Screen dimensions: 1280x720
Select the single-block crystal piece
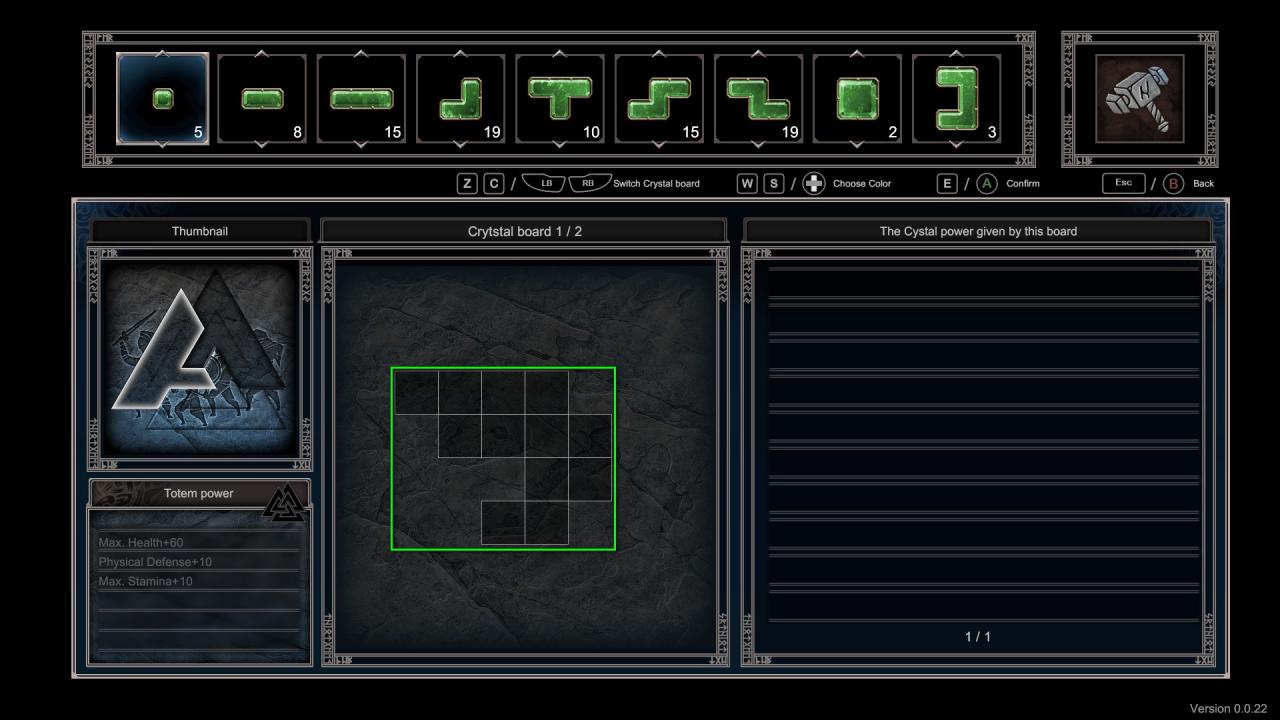click(x=162, y=98)
